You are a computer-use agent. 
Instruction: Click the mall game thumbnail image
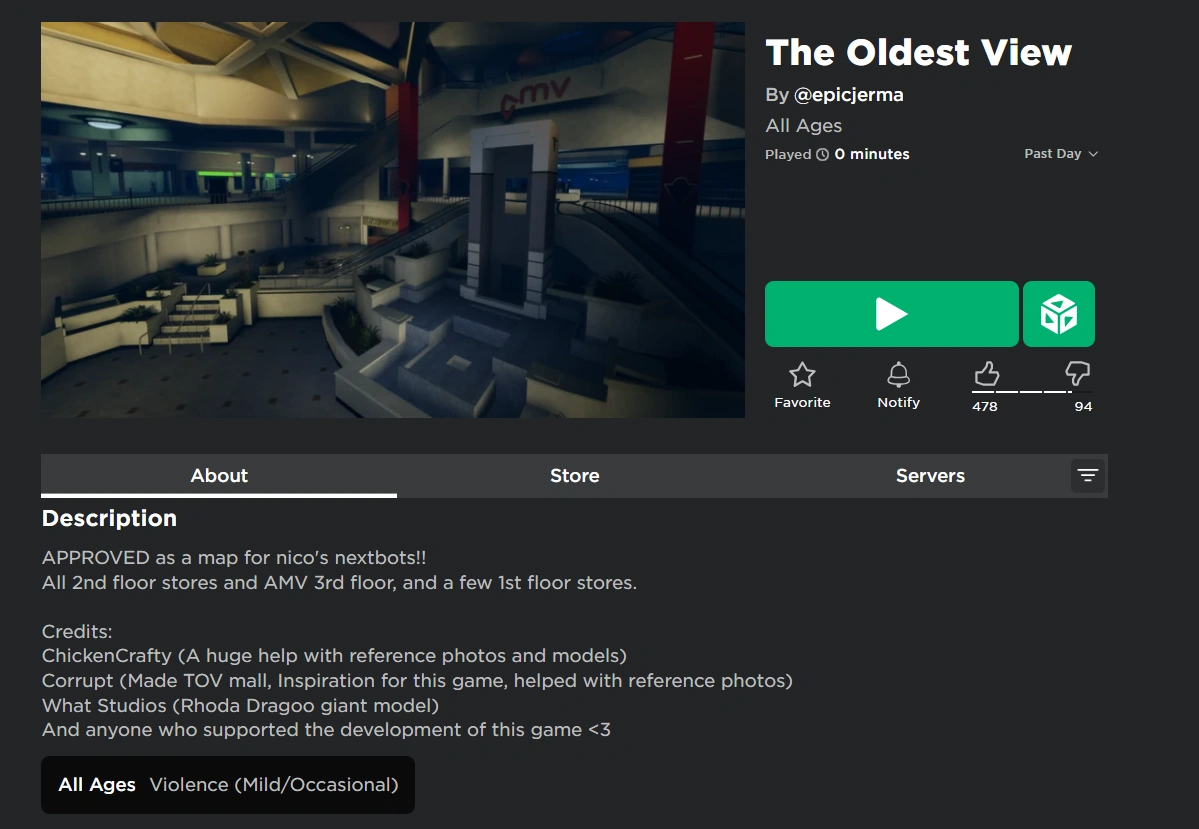(x=393, y=219)
